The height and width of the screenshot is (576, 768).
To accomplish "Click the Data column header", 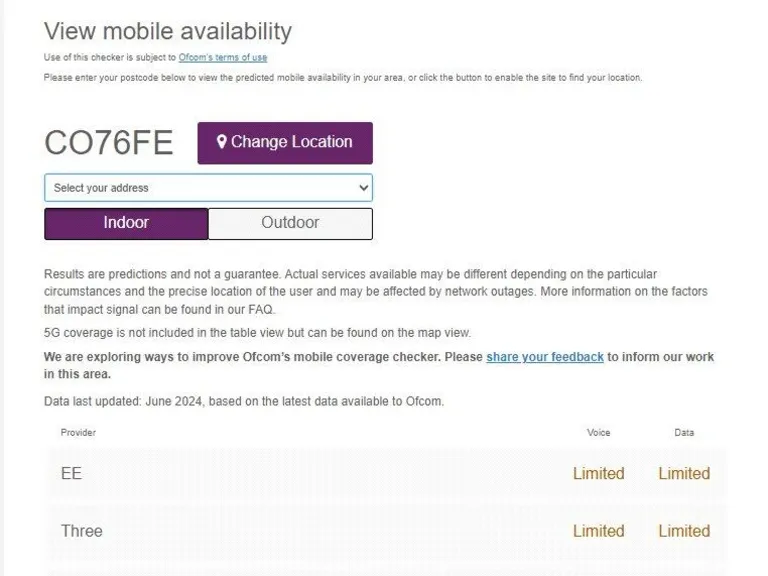I will (684, 433).
